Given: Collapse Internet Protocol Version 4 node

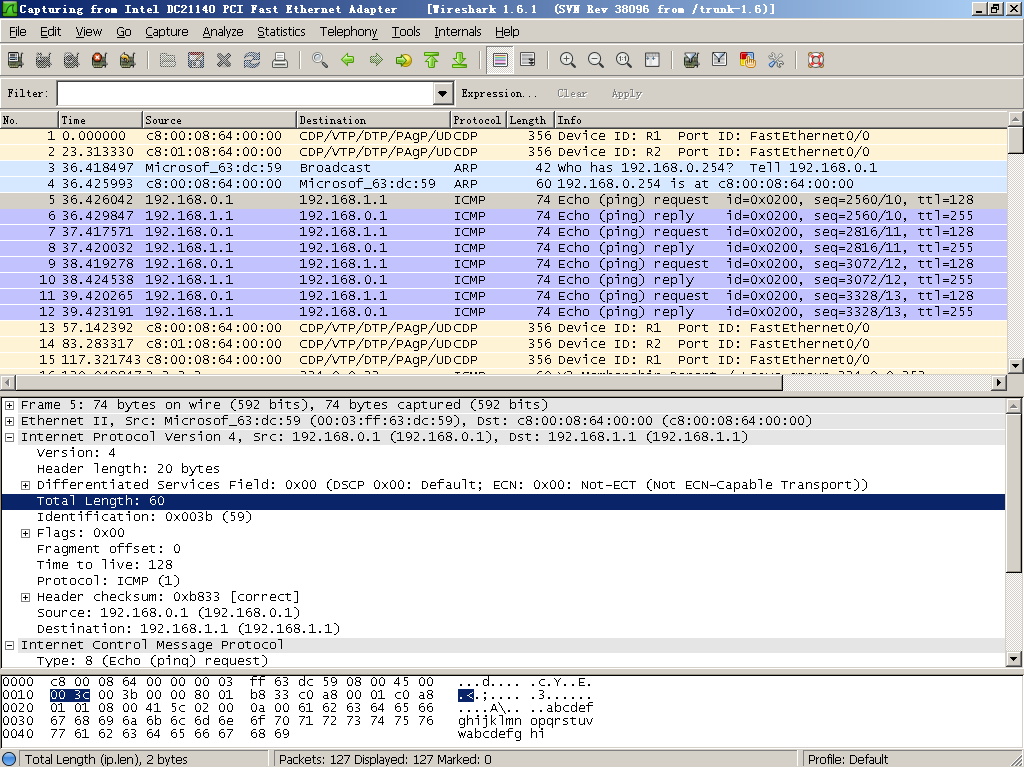Looking at the screenshot, I should pos(10,437).
